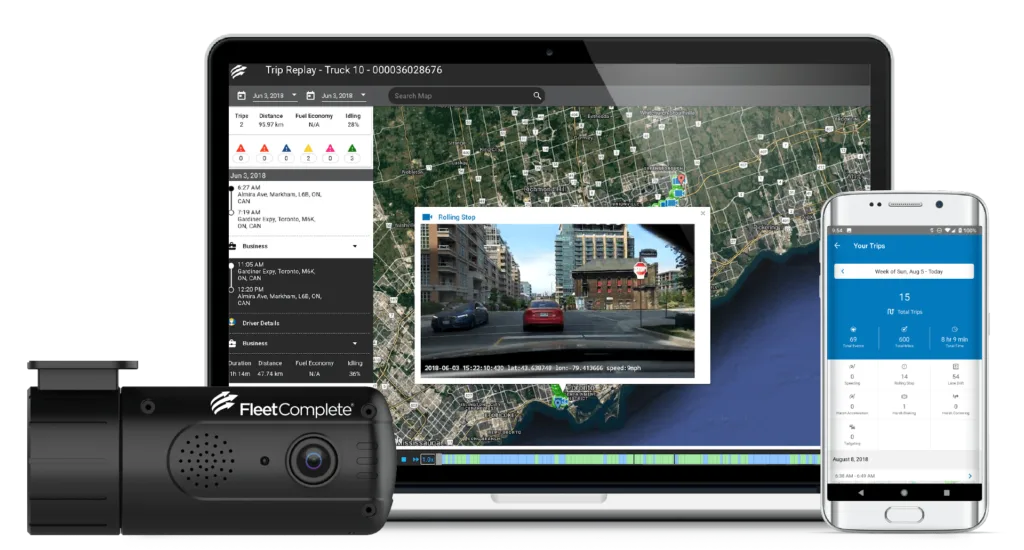Select the 6:27 AM Almira Ave trip entry
Viewport: 1024px width, 550px height.
(x=280, y=194)
